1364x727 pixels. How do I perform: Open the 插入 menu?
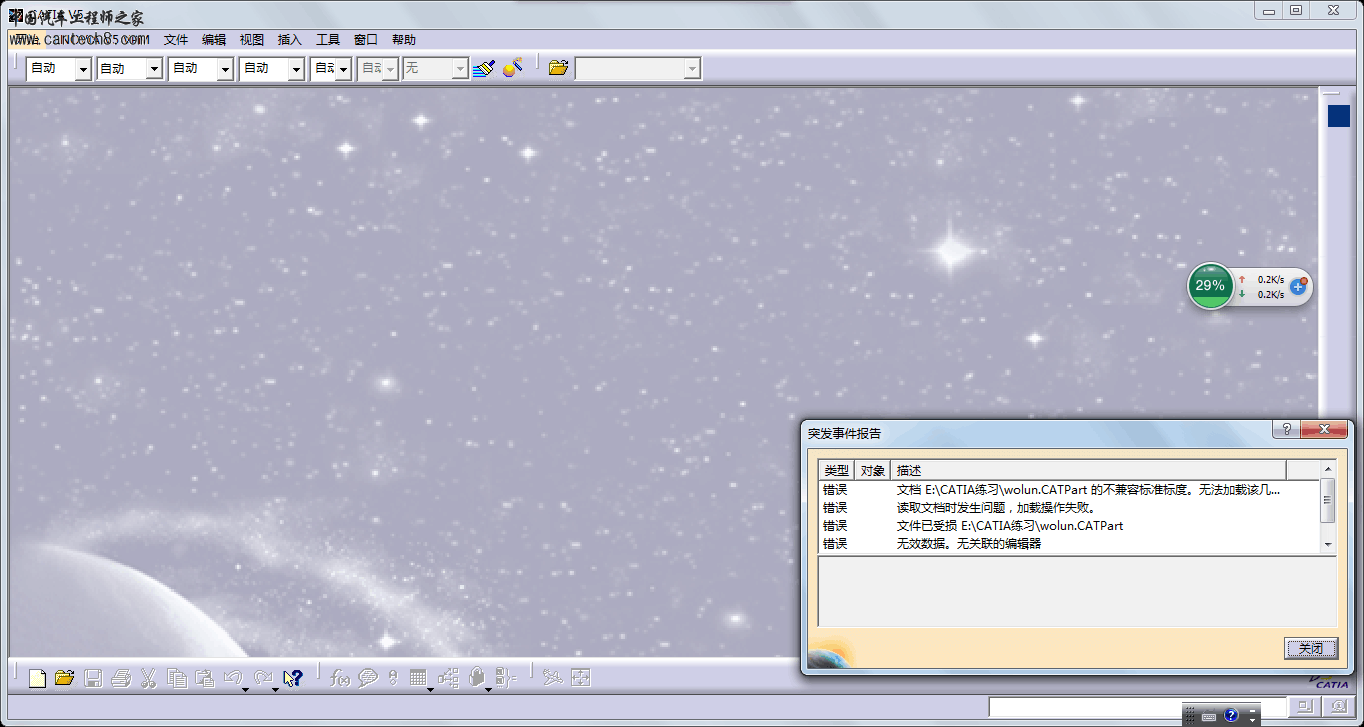(290, 40)
